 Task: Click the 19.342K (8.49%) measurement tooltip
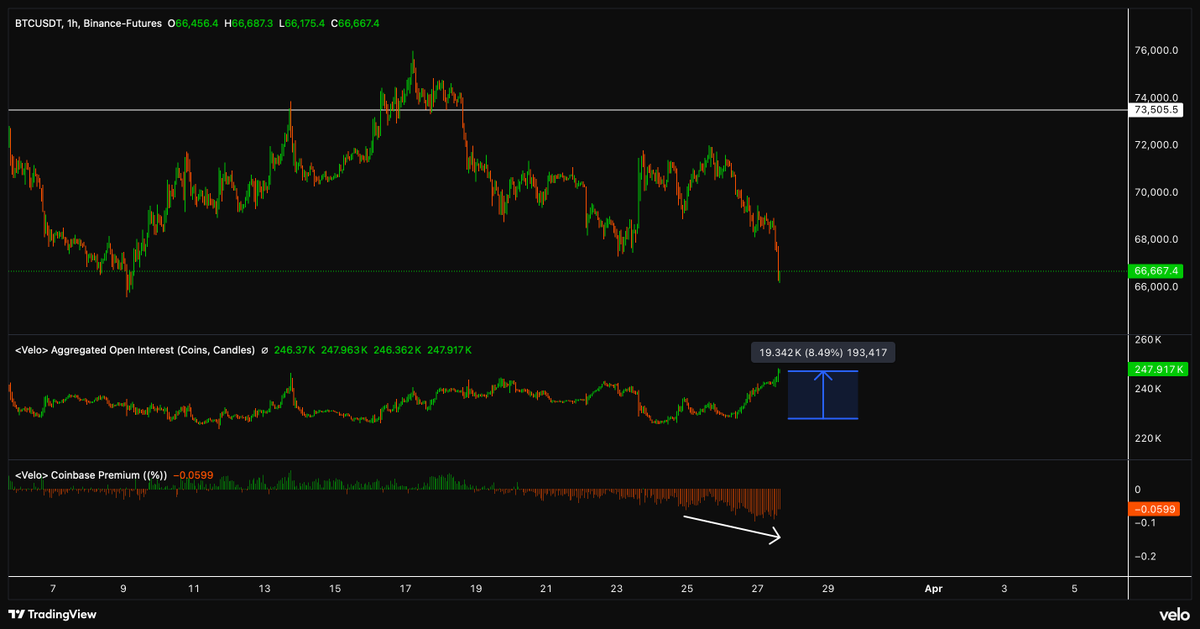823,352
